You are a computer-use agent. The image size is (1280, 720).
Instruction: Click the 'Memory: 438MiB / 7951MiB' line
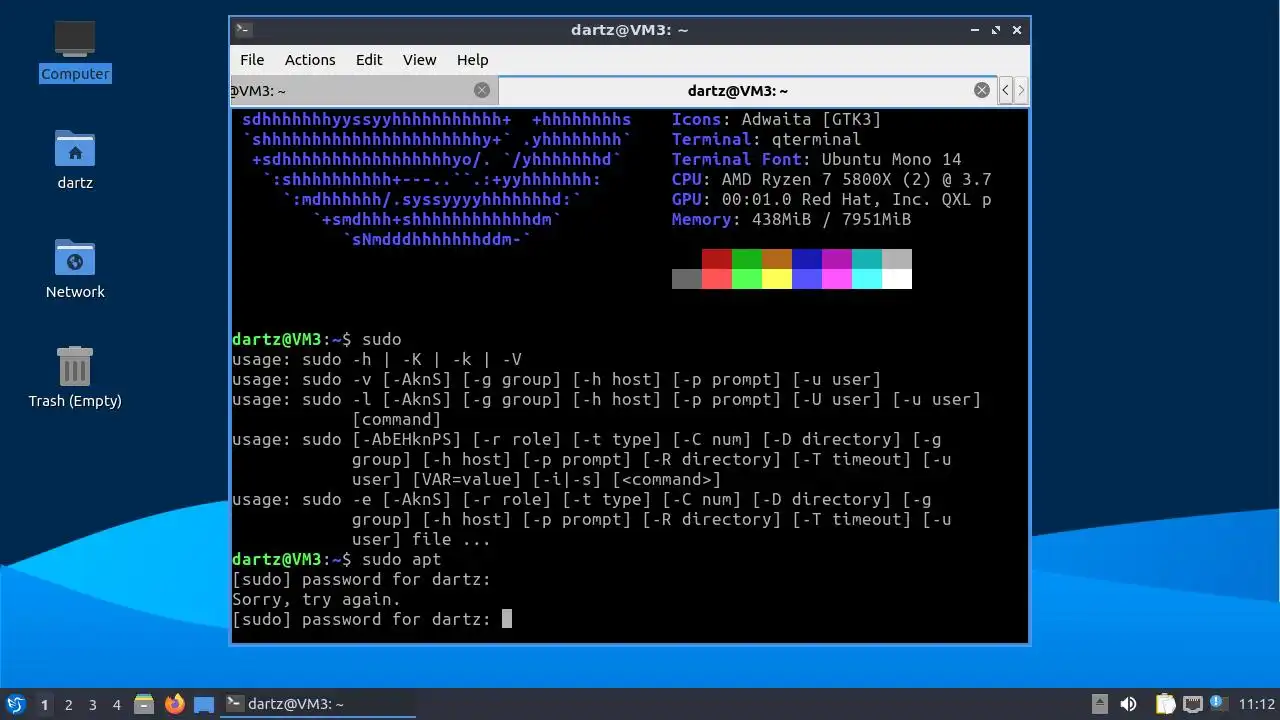pos(792,219)
